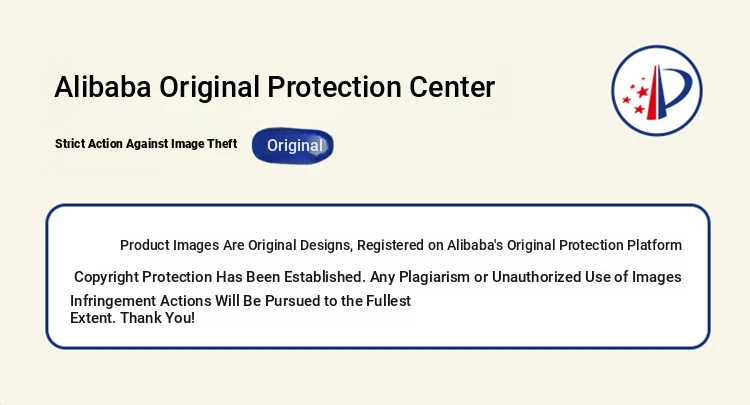750x405 pixels.
Task: Select the word Alibaba in the heading
Action: [103, 87]
